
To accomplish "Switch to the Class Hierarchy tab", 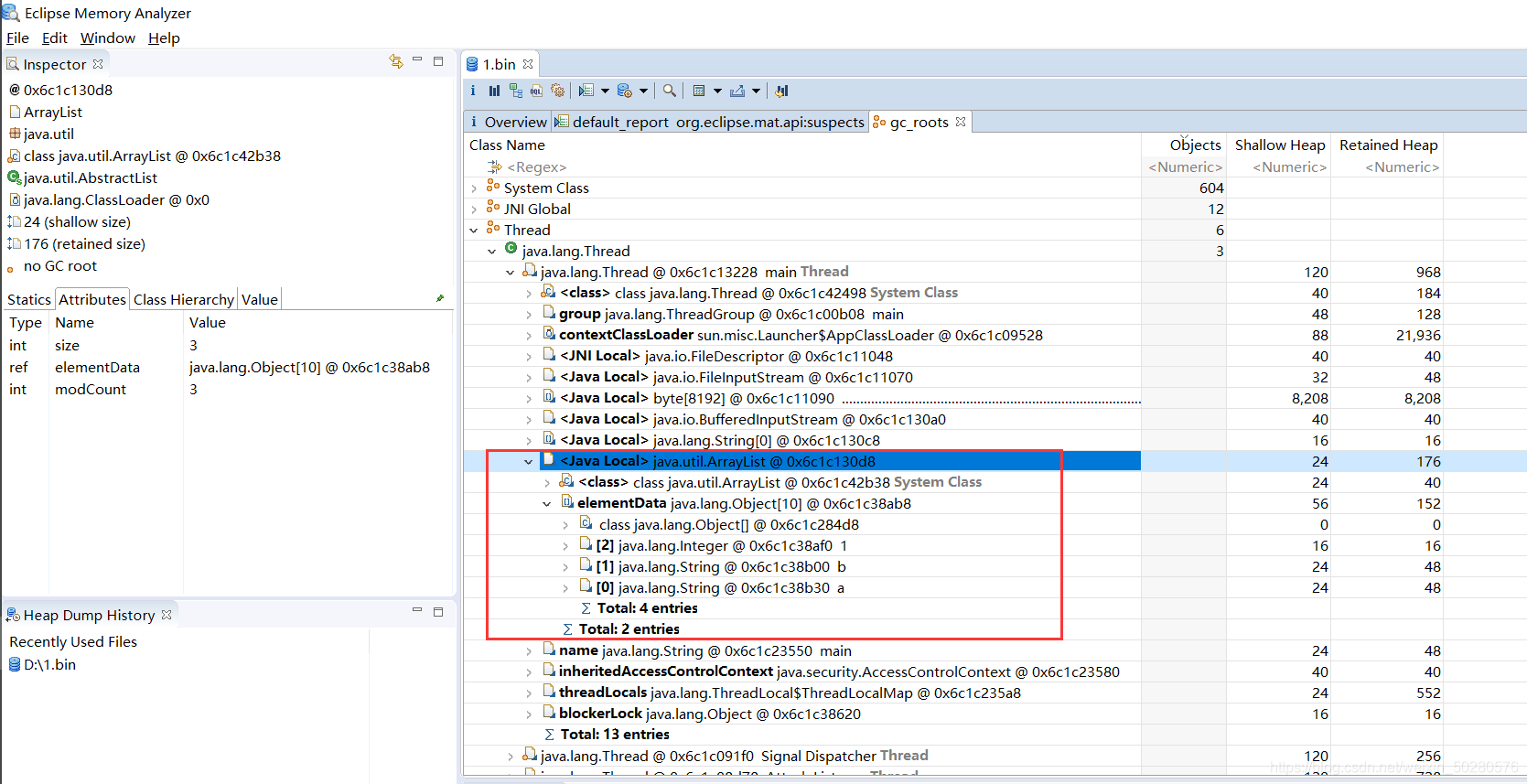I will (x=183, y=299).
